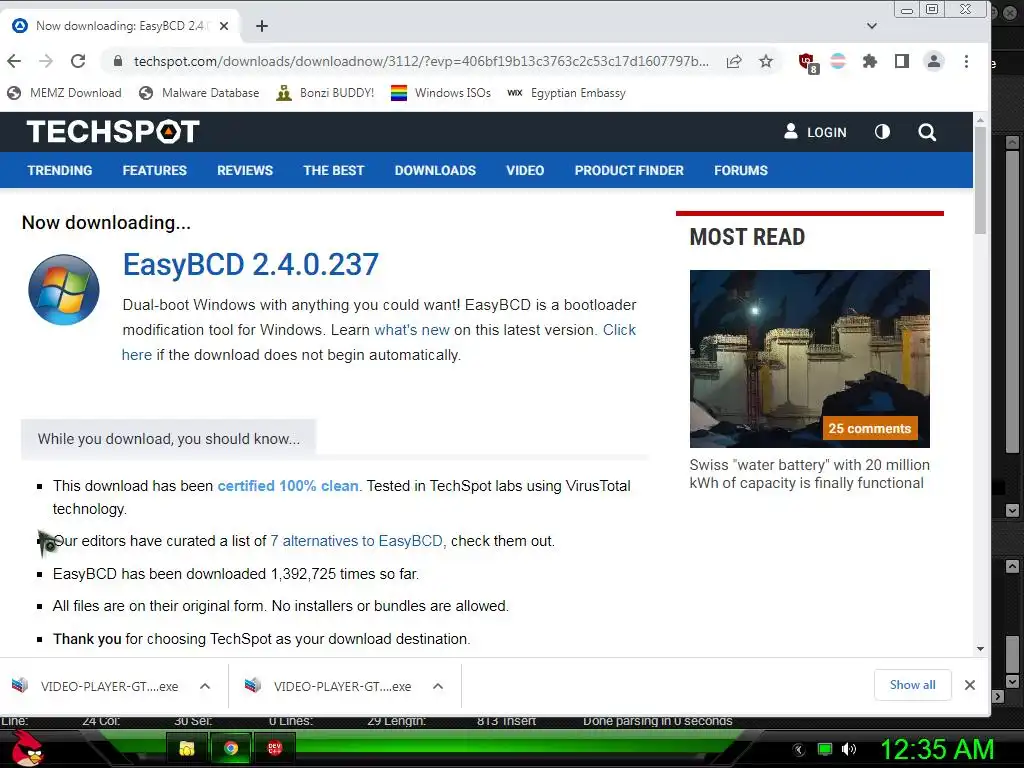Click the page vertical scrollbar thumb
The image size is (1024, 768).
(x=980, y=180)
